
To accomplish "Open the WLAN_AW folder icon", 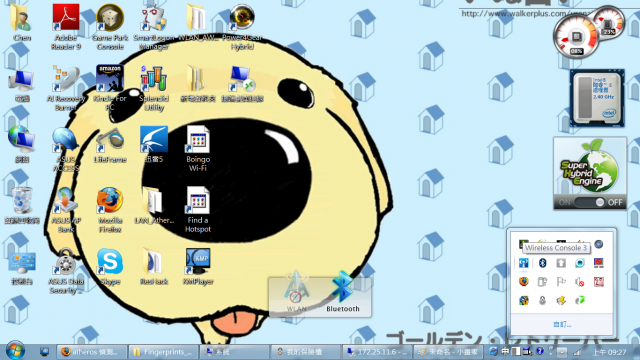I will coord(198,22).
